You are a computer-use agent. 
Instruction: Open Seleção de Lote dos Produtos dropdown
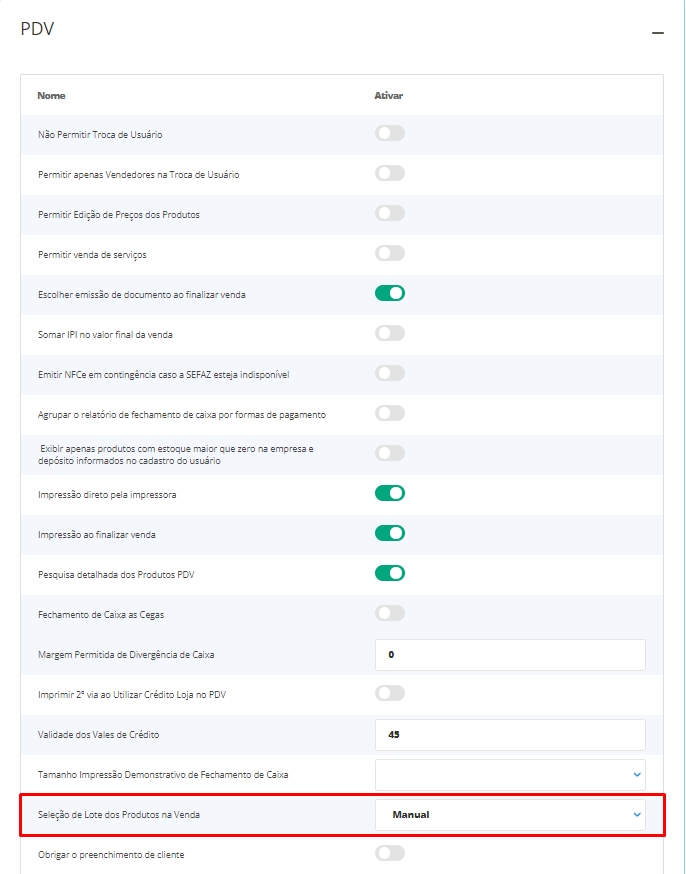click(x=510, y=814)
